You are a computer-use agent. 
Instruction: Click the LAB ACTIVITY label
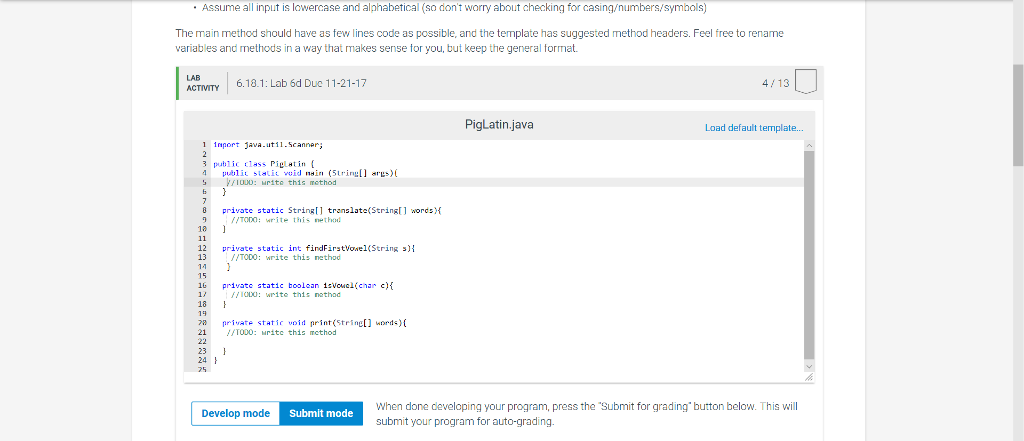tap(202, 83)
